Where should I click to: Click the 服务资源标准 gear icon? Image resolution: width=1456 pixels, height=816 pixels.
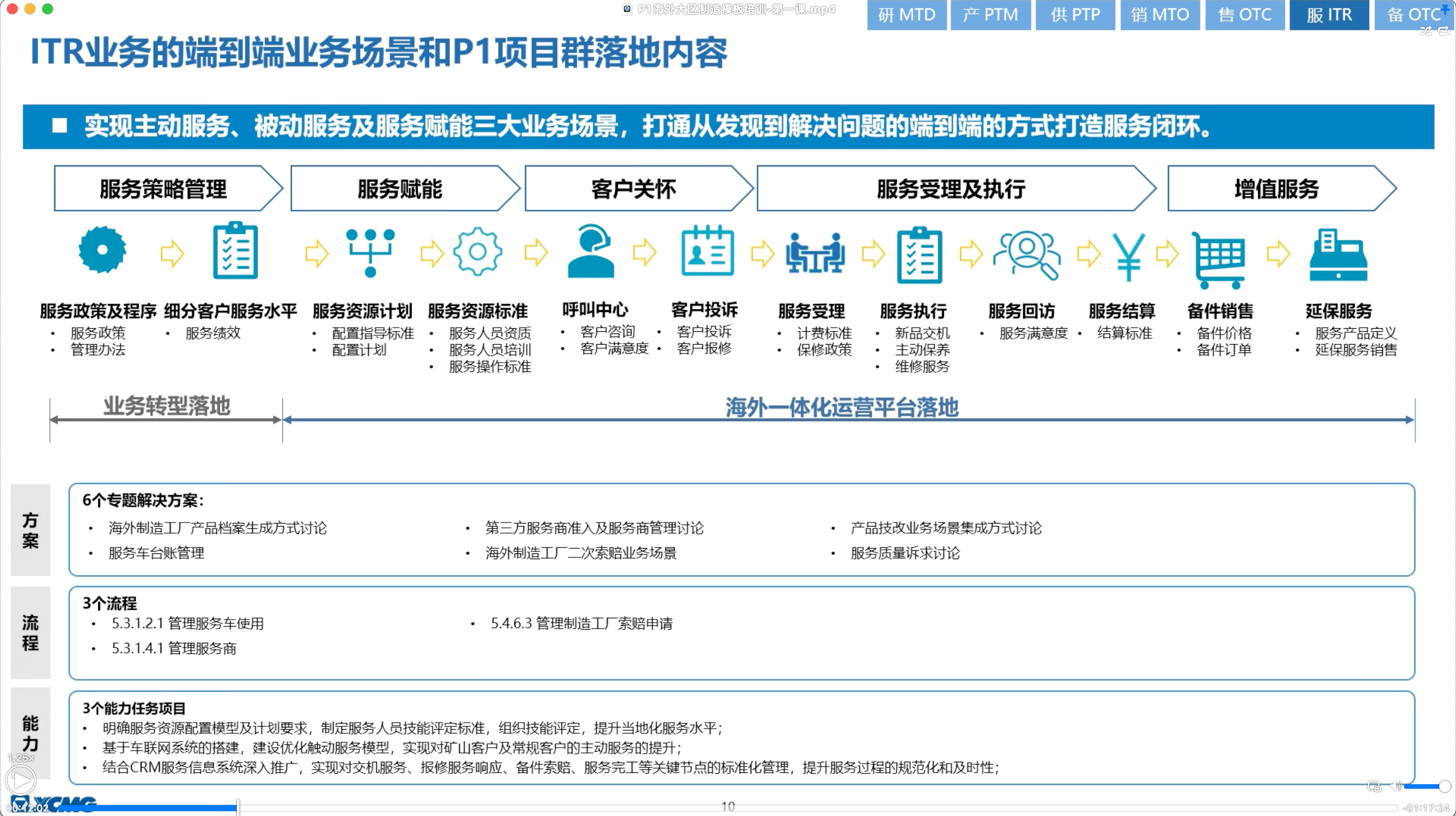pos(477,252)
